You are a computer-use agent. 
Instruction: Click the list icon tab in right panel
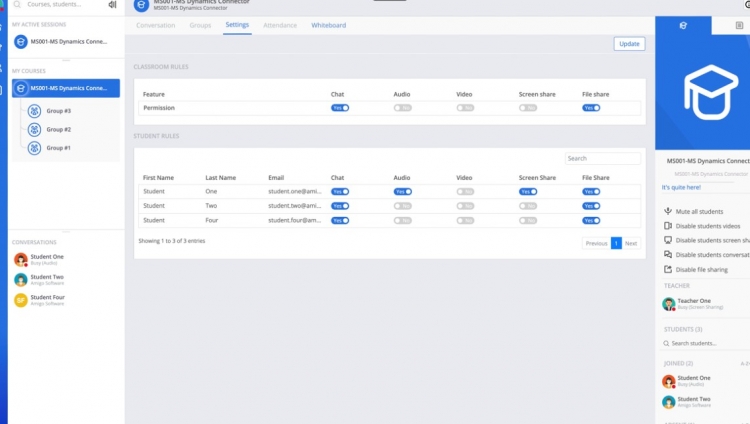(739, 24)
